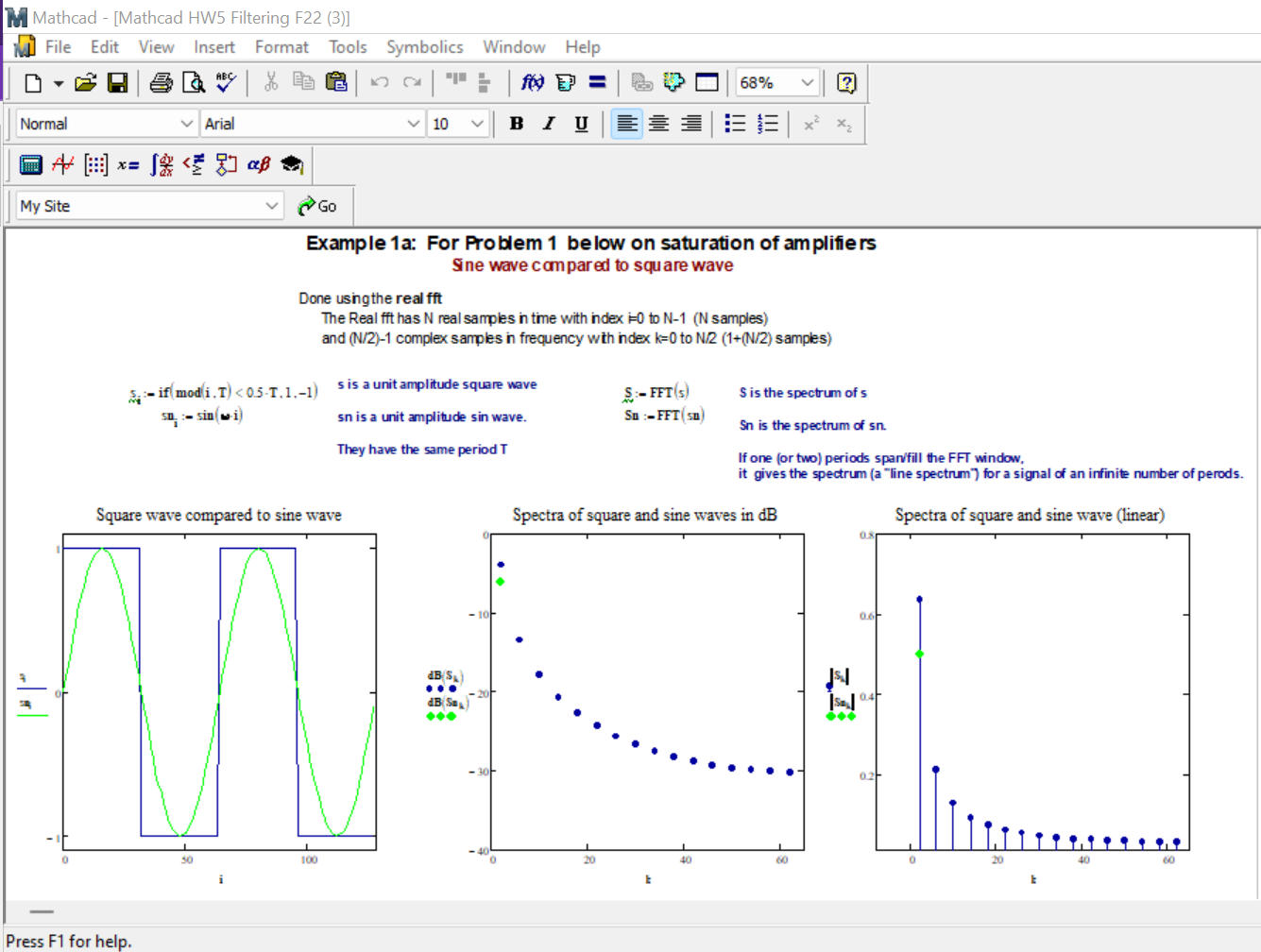The height and width of the screenshot is (952, 1261).
Task: Open the Greek symbol toolbar icon
Action: [259, 164]
